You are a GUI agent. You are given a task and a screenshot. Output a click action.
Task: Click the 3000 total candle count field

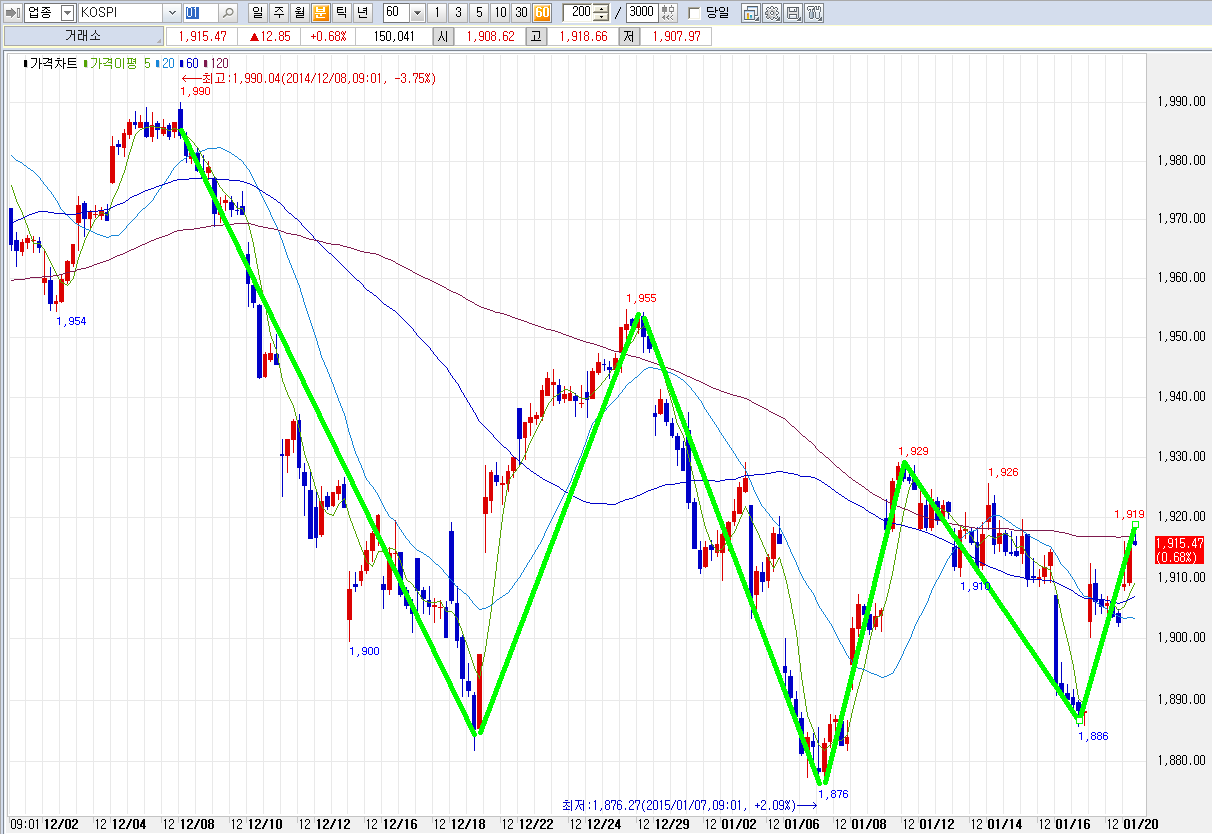tap(641, 13)
